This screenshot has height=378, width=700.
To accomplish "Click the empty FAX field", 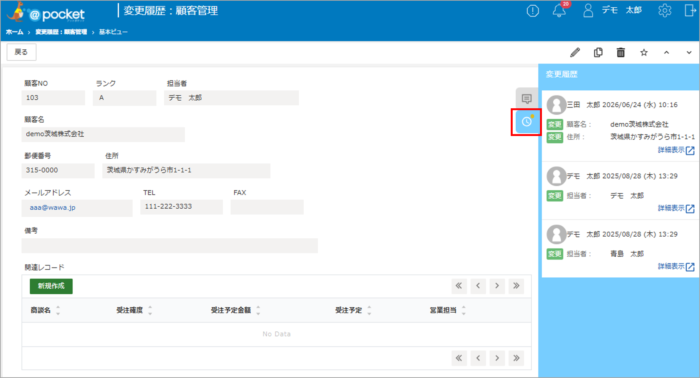I will click(267, 207).
